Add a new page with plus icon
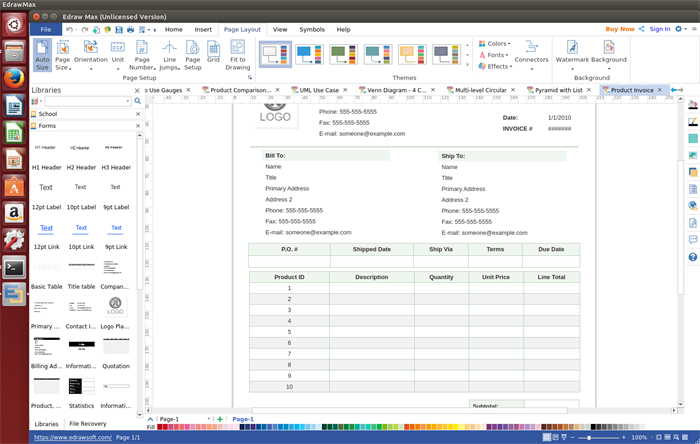 click(220, 419)
